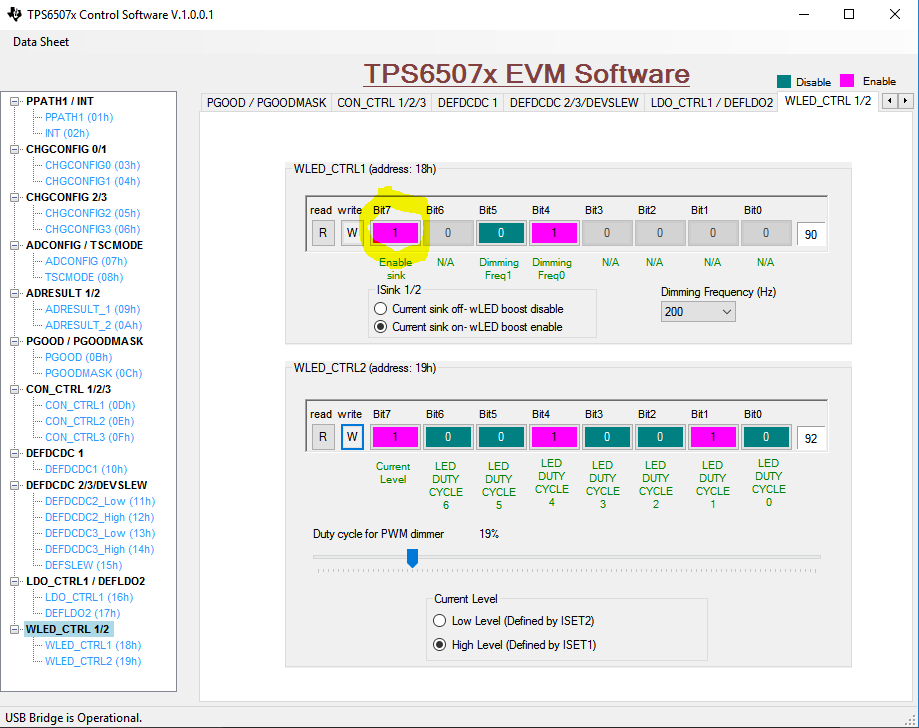Click the TI logo in the title bar
The width and height of the screenshot is (919, 728).
point(15,14)
